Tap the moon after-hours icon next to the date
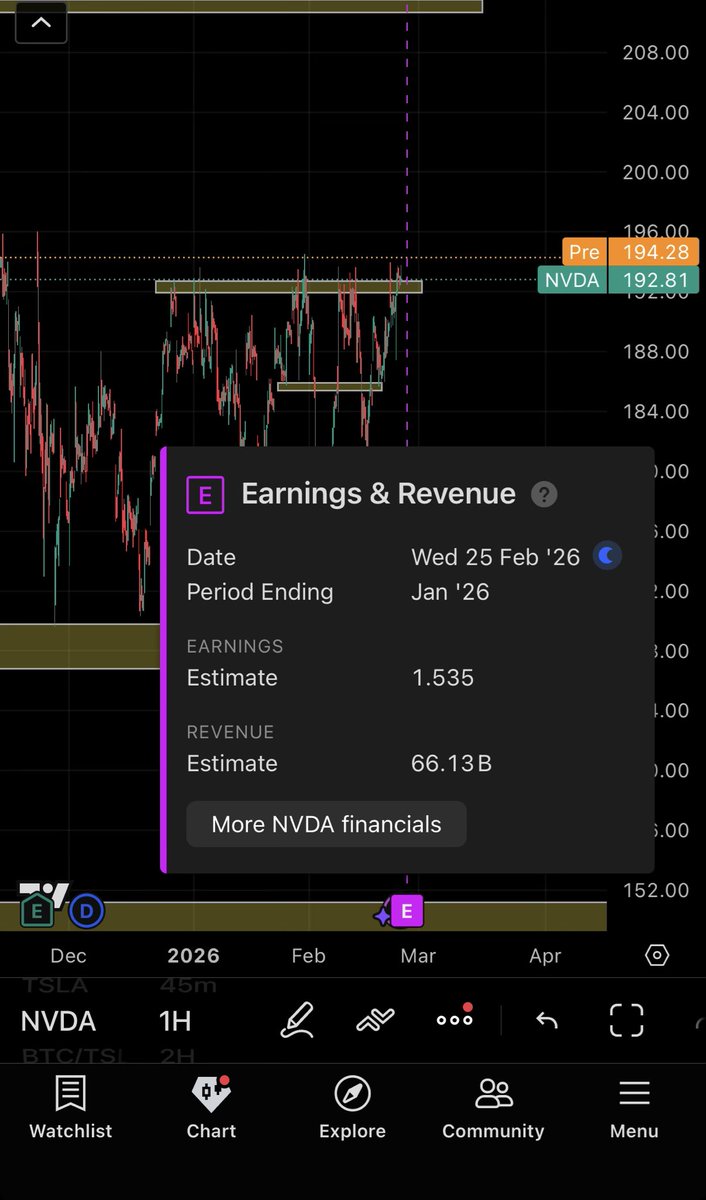 tap(607, 556)
